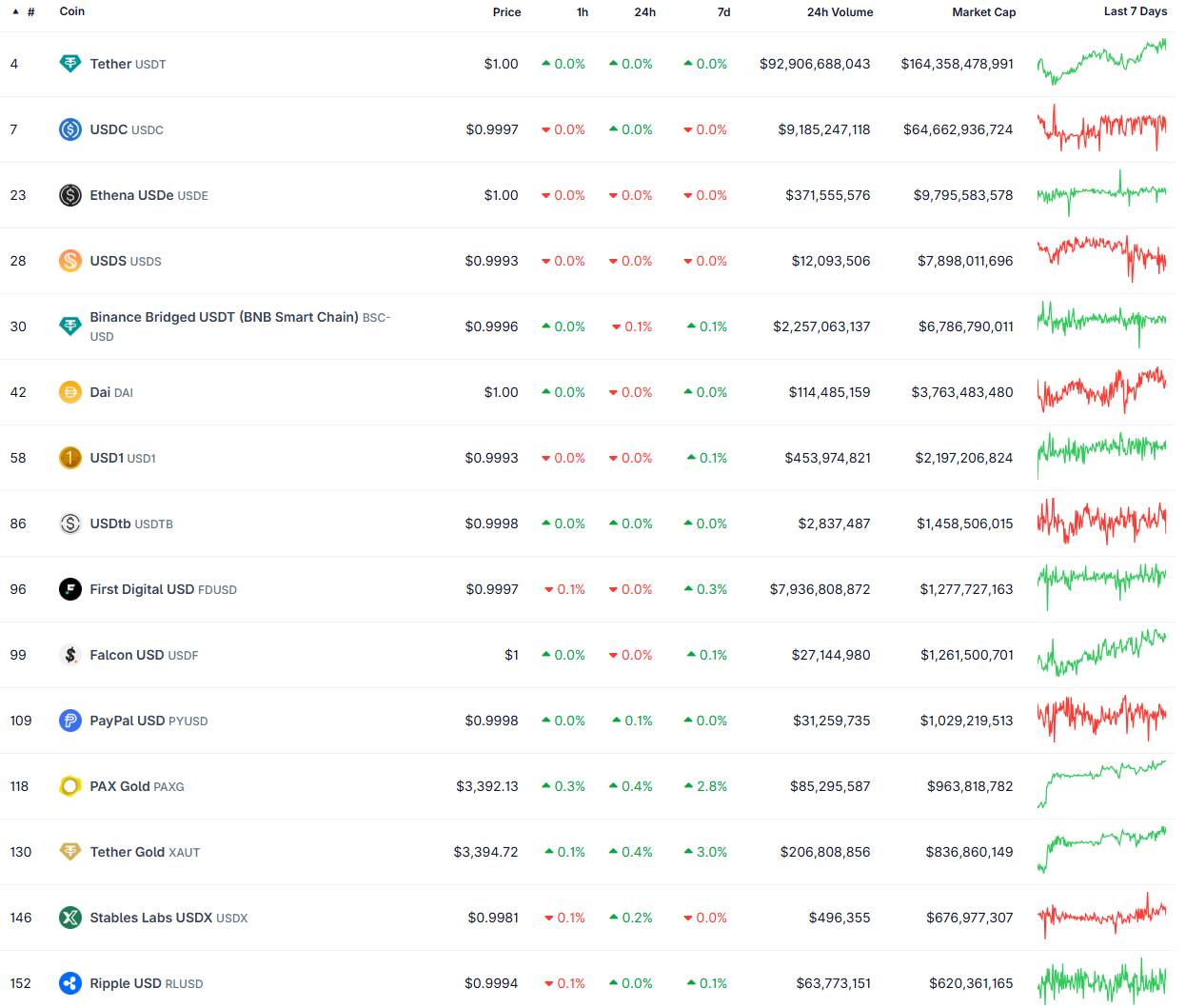Screen dimensions: 1186x1008
Task: Click the USDtb coin logo icon
Action: pyautogui.click(x=70, y=524)
